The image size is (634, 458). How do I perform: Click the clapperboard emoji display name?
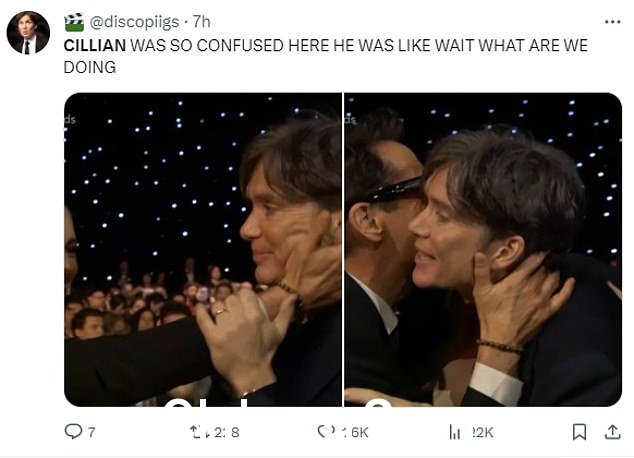74,22
